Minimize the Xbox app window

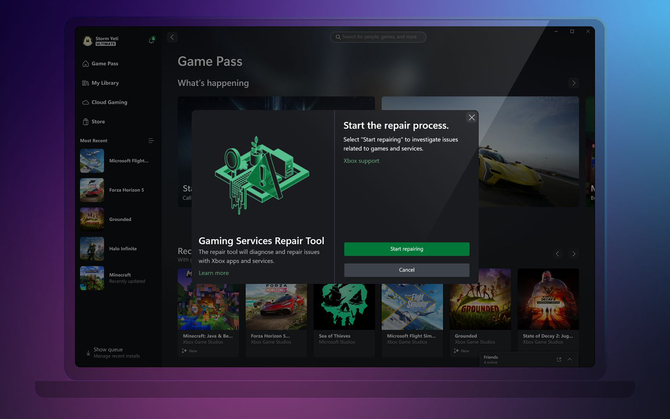[556, 32]
